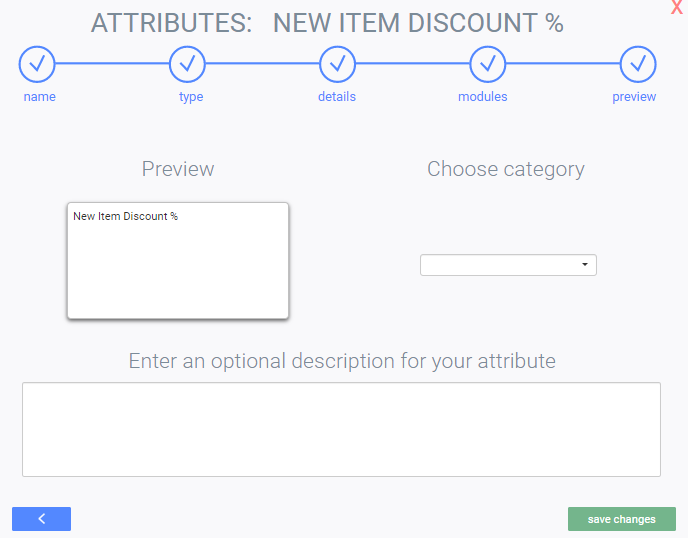Click the details step checkmark circle

click(337, 65)
